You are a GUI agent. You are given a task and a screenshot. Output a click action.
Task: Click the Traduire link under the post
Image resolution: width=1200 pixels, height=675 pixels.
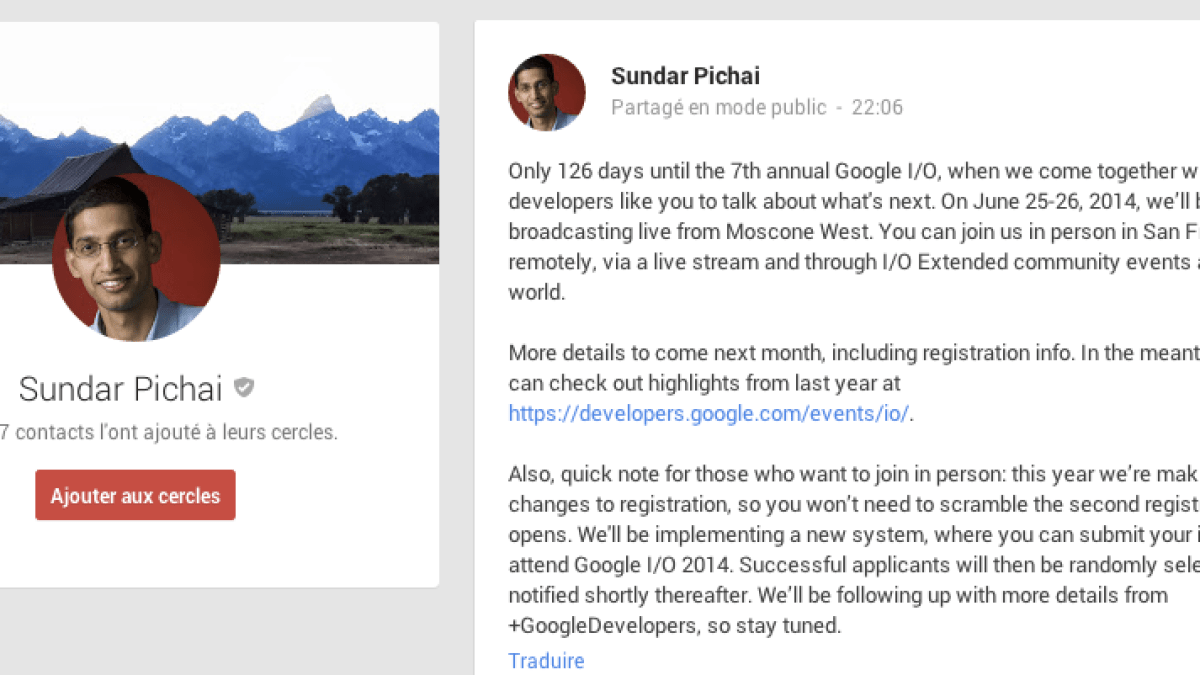click(x=546, y=660)
